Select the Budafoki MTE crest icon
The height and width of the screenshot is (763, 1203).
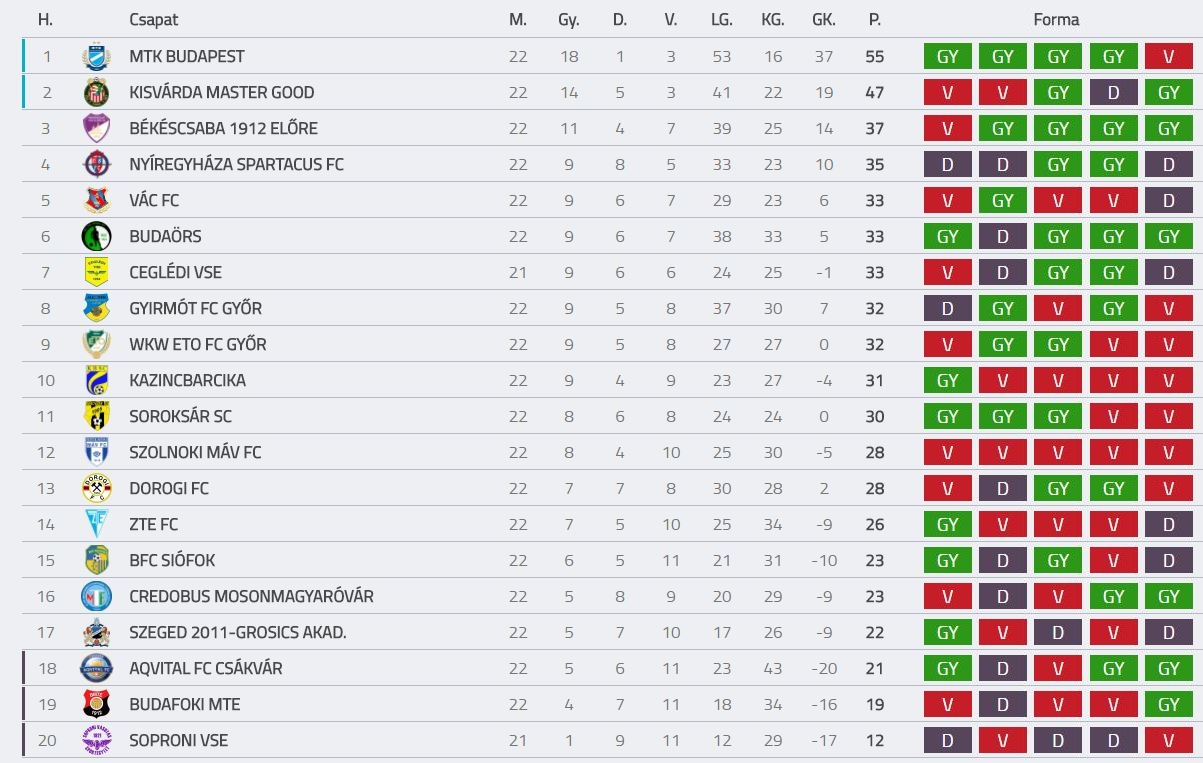click(x=96, y=705)
